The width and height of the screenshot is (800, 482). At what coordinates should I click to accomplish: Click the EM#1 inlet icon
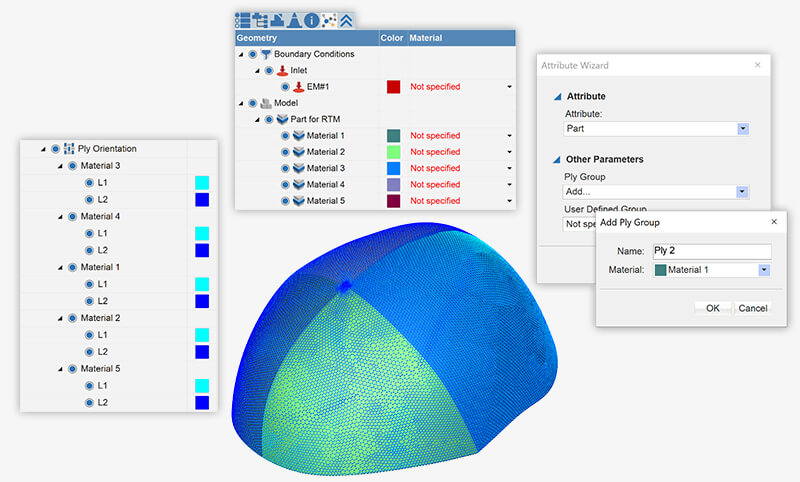click(x=297, y=87)
